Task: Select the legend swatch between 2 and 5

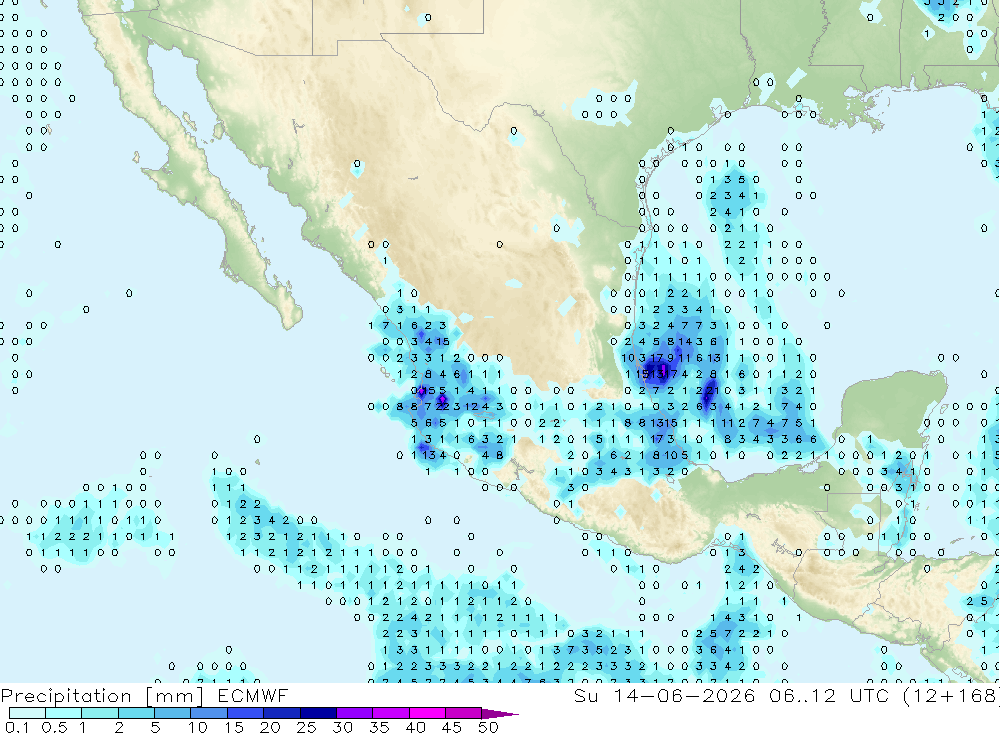Action: tap(136, 713)
